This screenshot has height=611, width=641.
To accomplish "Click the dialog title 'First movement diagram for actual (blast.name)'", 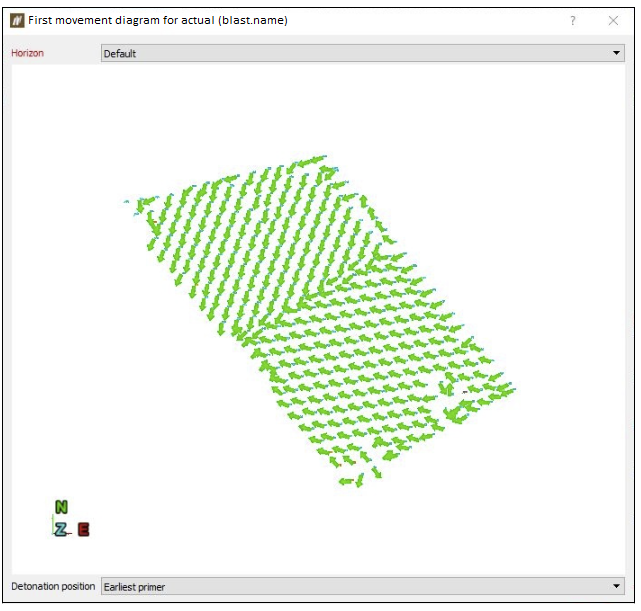I will coord(158,20).
